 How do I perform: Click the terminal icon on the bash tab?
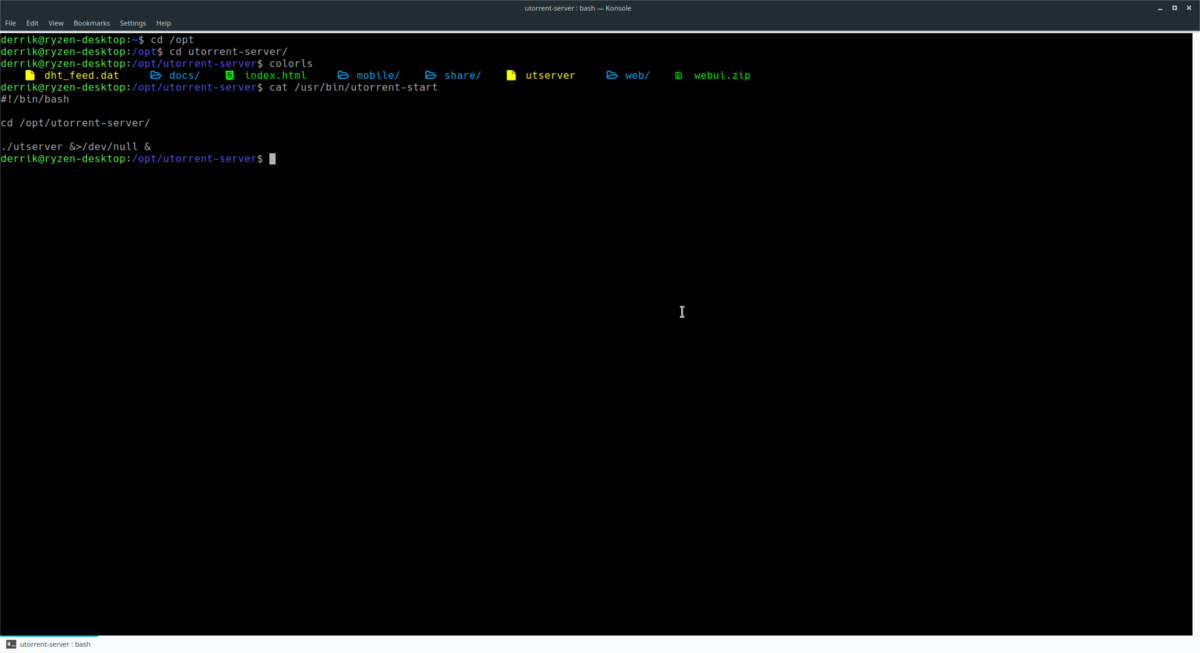tap(12, 644)
